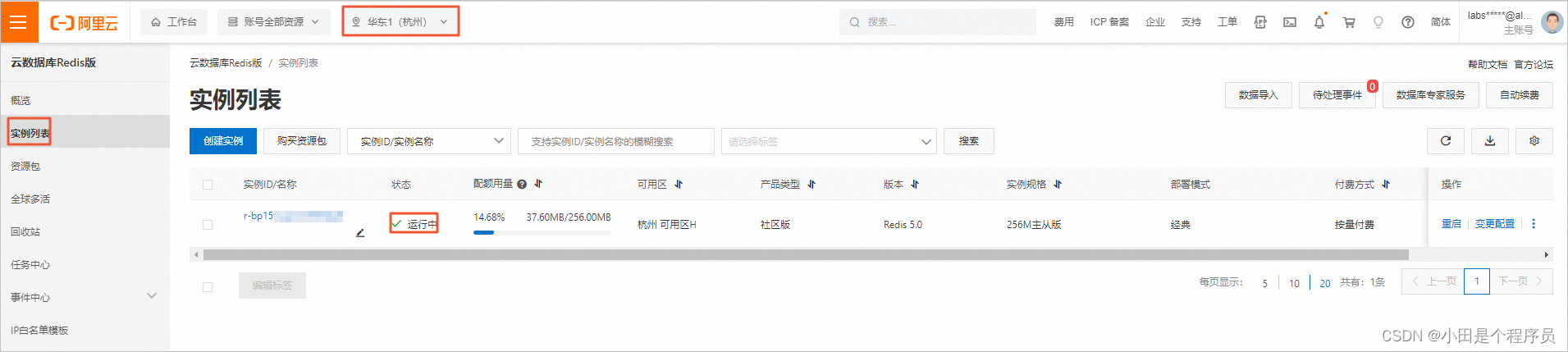Expand 事件中心 chevron in sidebar
This screenshot has width=1568, height=352.
click(152, 296)
